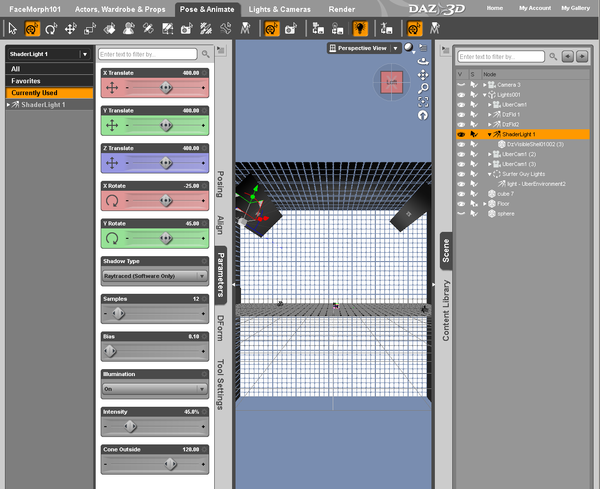The image size is (600, 489).
Task: Click the Scene pane back arrow button
Action: pos(568,57)
